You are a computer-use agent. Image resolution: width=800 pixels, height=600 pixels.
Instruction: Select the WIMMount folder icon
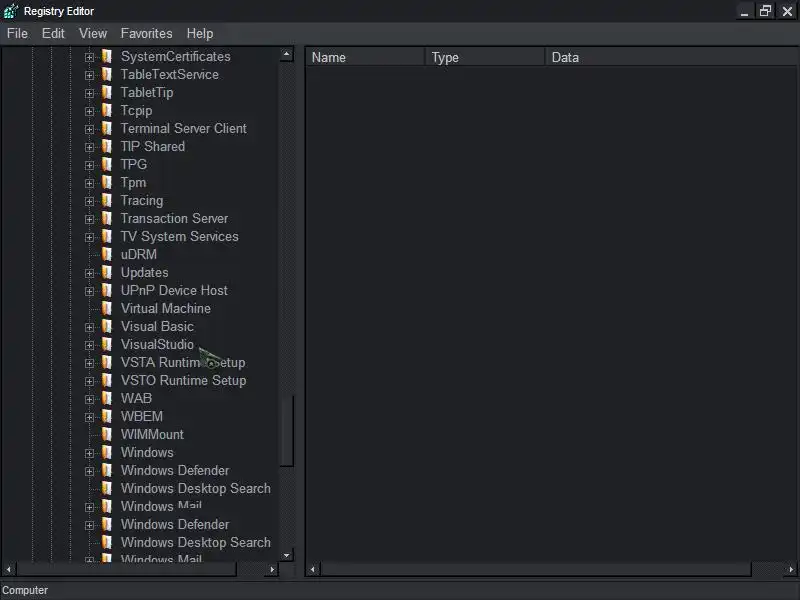point(107,435)
